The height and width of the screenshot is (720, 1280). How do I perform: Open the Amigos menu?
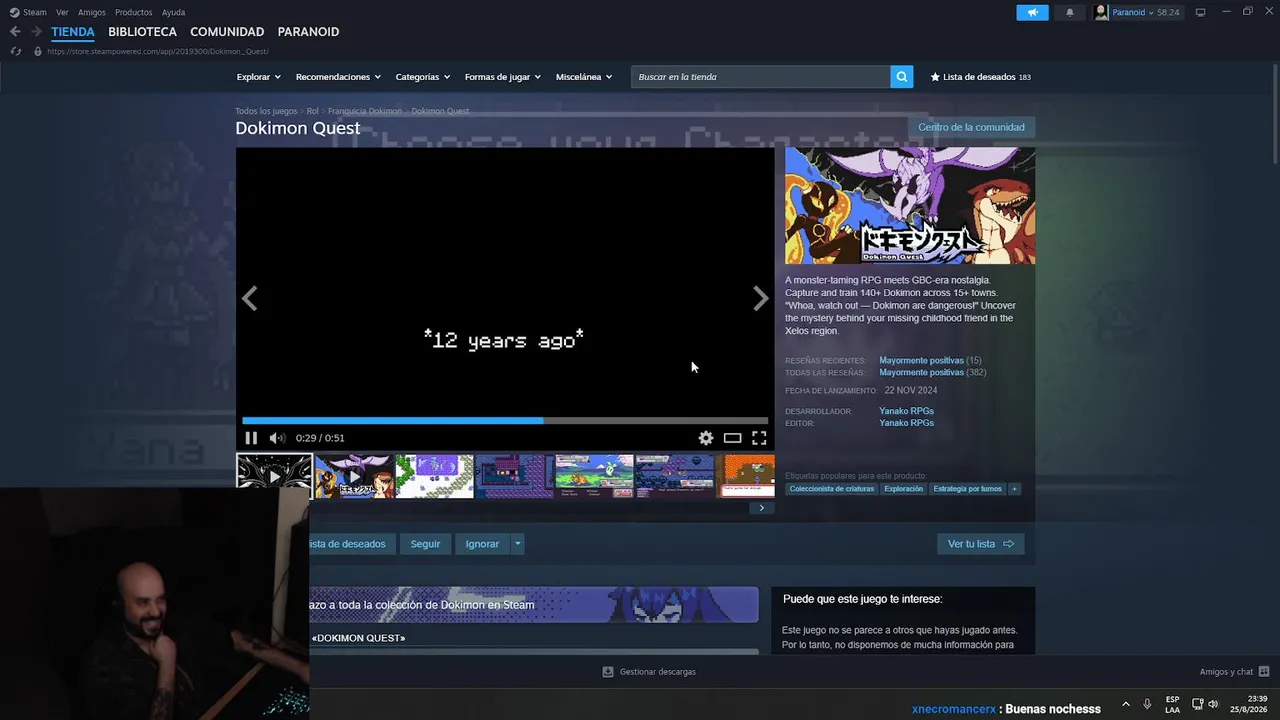pyautogui.click(x=92, y=12)
